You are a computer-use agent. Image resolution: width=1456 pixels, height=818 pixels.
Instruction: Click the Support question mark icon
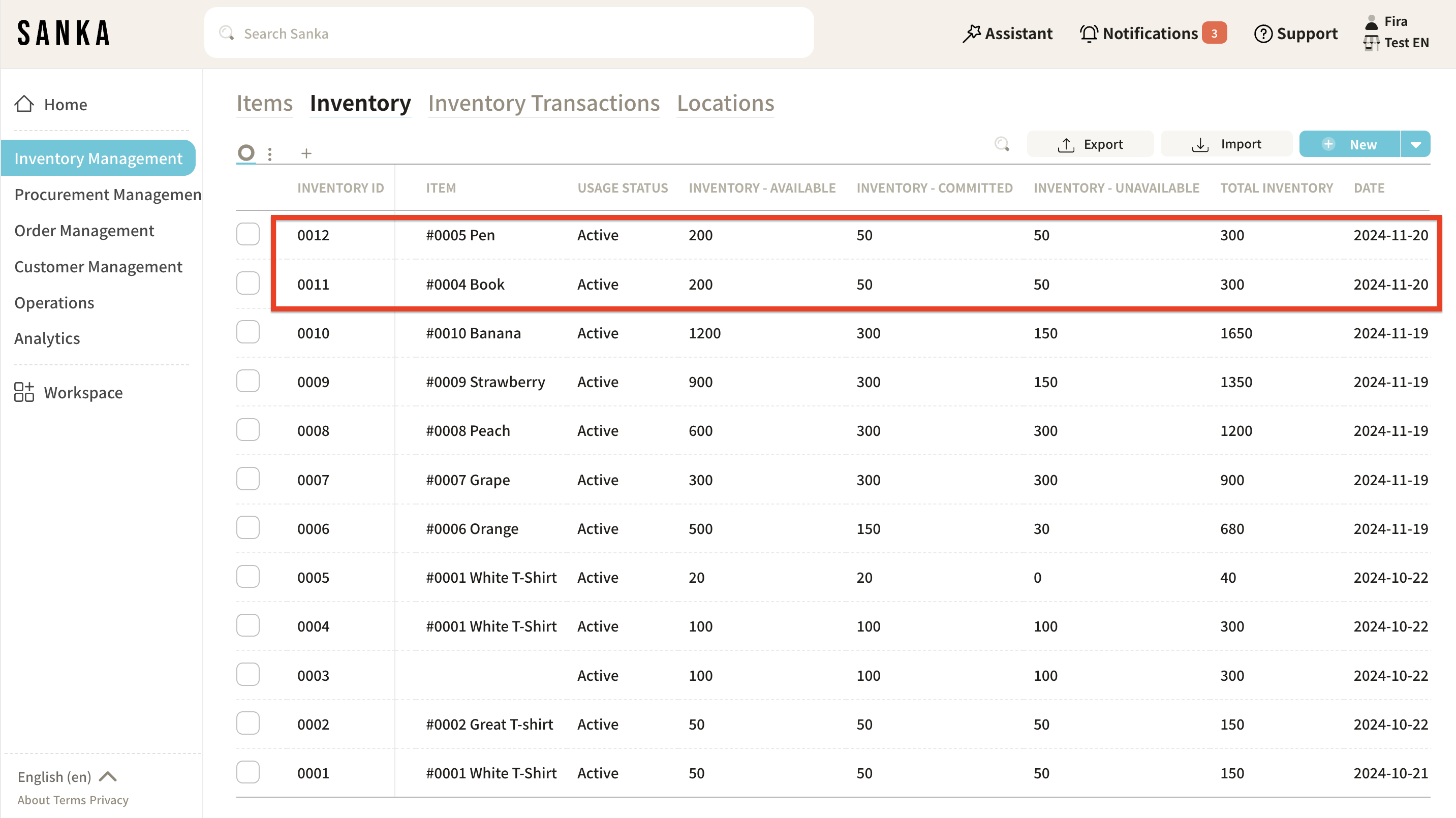tap(1263, 34)
